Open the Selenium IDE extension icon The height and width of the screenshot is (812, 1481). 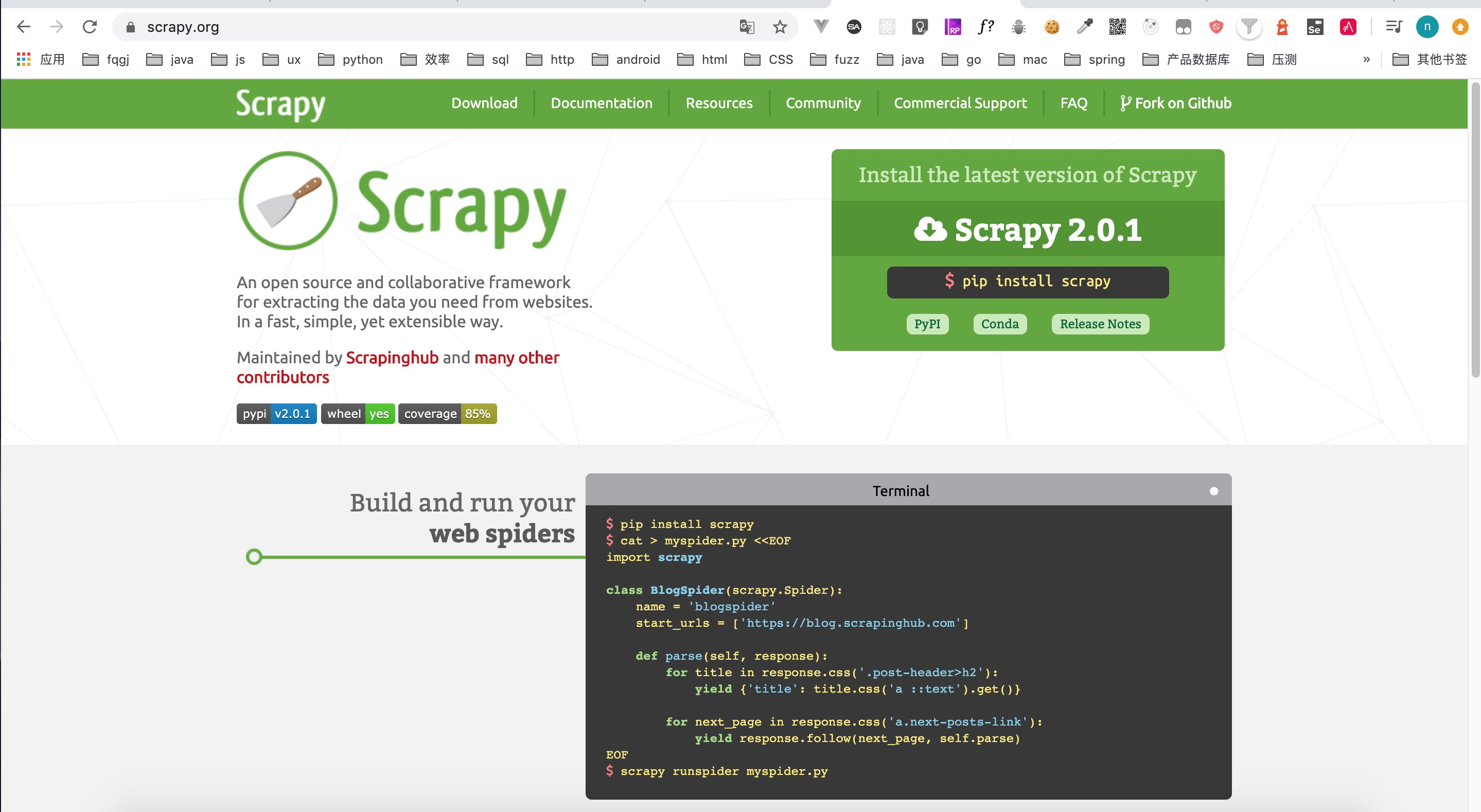click(1315, 27)
